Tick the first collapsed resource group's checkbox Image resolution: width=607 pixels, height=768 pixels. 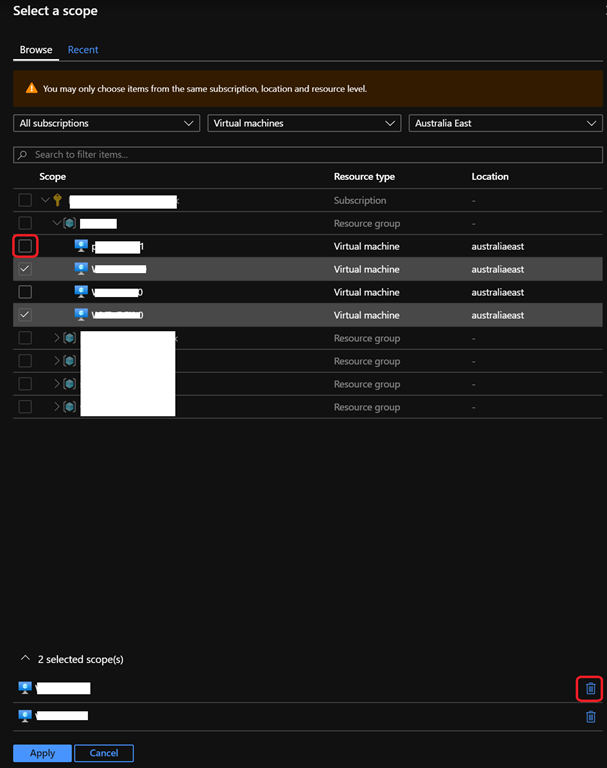(25, 338)
